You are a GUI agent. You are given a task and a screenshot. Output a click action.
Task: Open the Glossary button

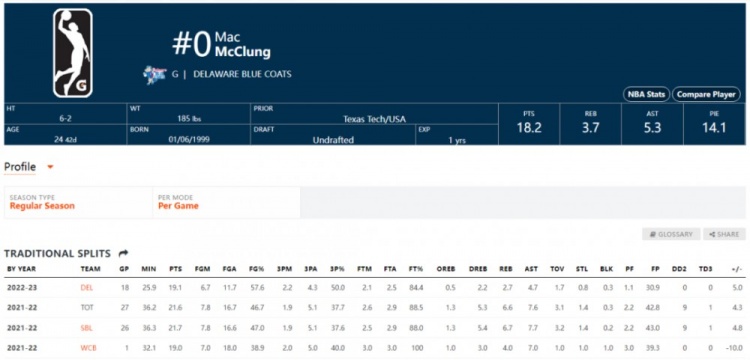point(671,234)
